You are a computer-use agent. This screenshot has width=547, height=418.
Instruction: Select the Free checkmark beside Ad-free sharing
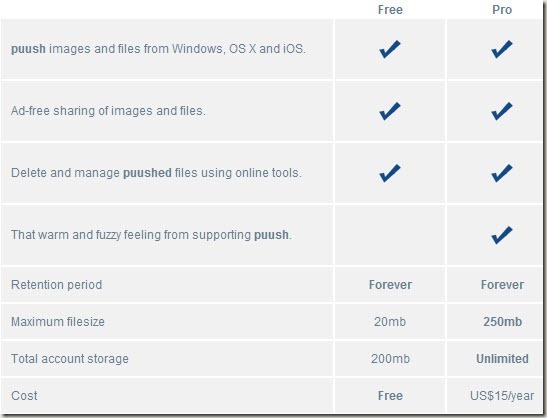pos(390,111)
